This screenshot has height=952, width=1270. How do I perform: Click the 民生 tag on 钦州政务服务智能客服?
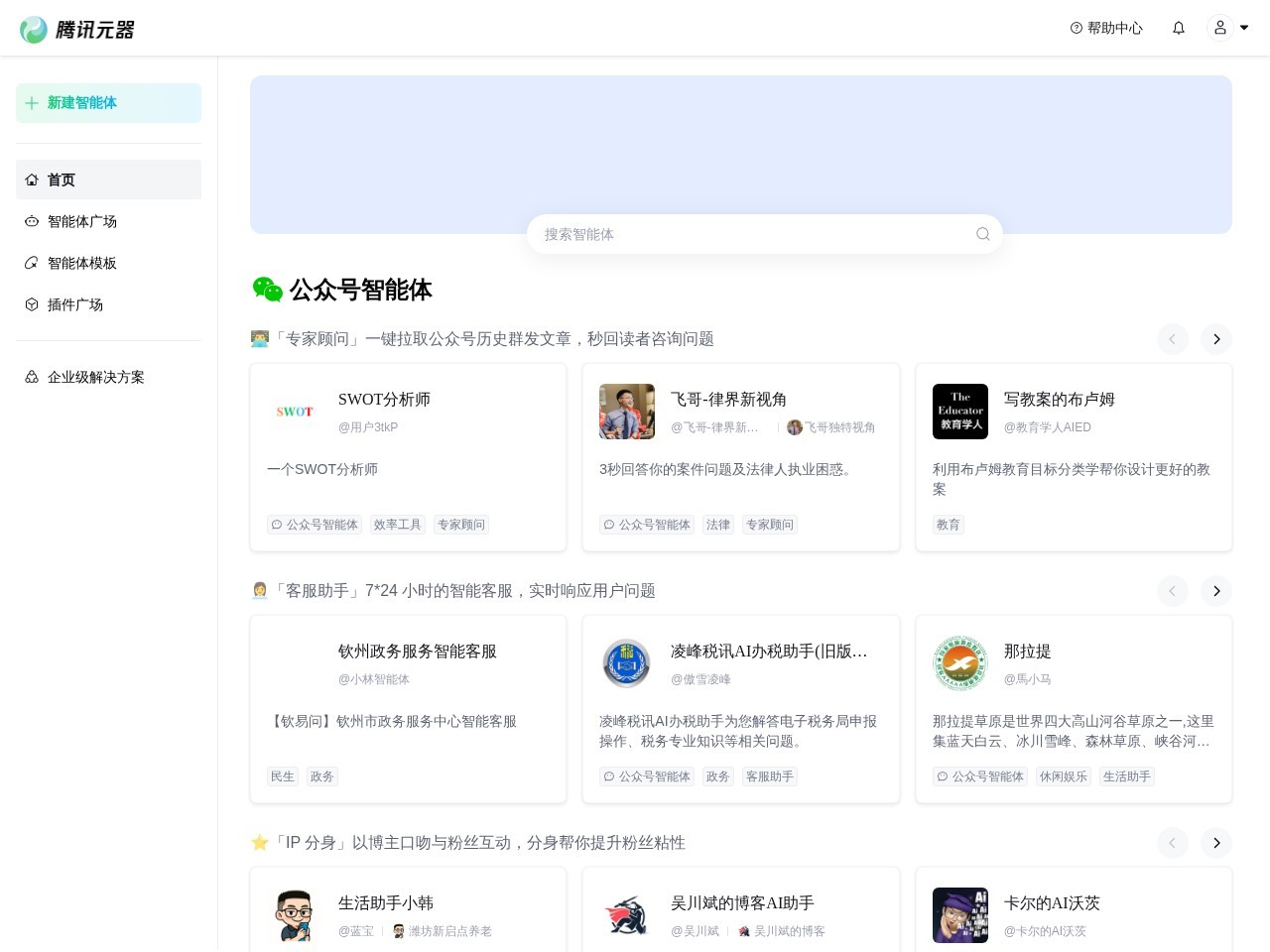pyautogui.click(x=283, y=776)
